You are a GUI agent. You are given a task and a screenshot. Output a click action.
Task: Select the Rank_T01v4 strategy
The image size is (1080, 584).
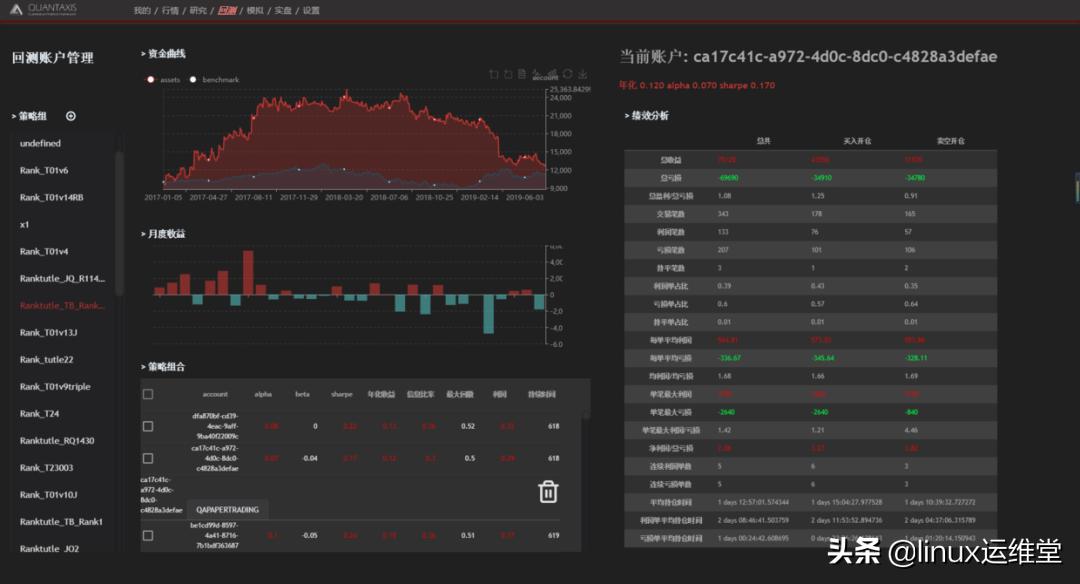44,251
